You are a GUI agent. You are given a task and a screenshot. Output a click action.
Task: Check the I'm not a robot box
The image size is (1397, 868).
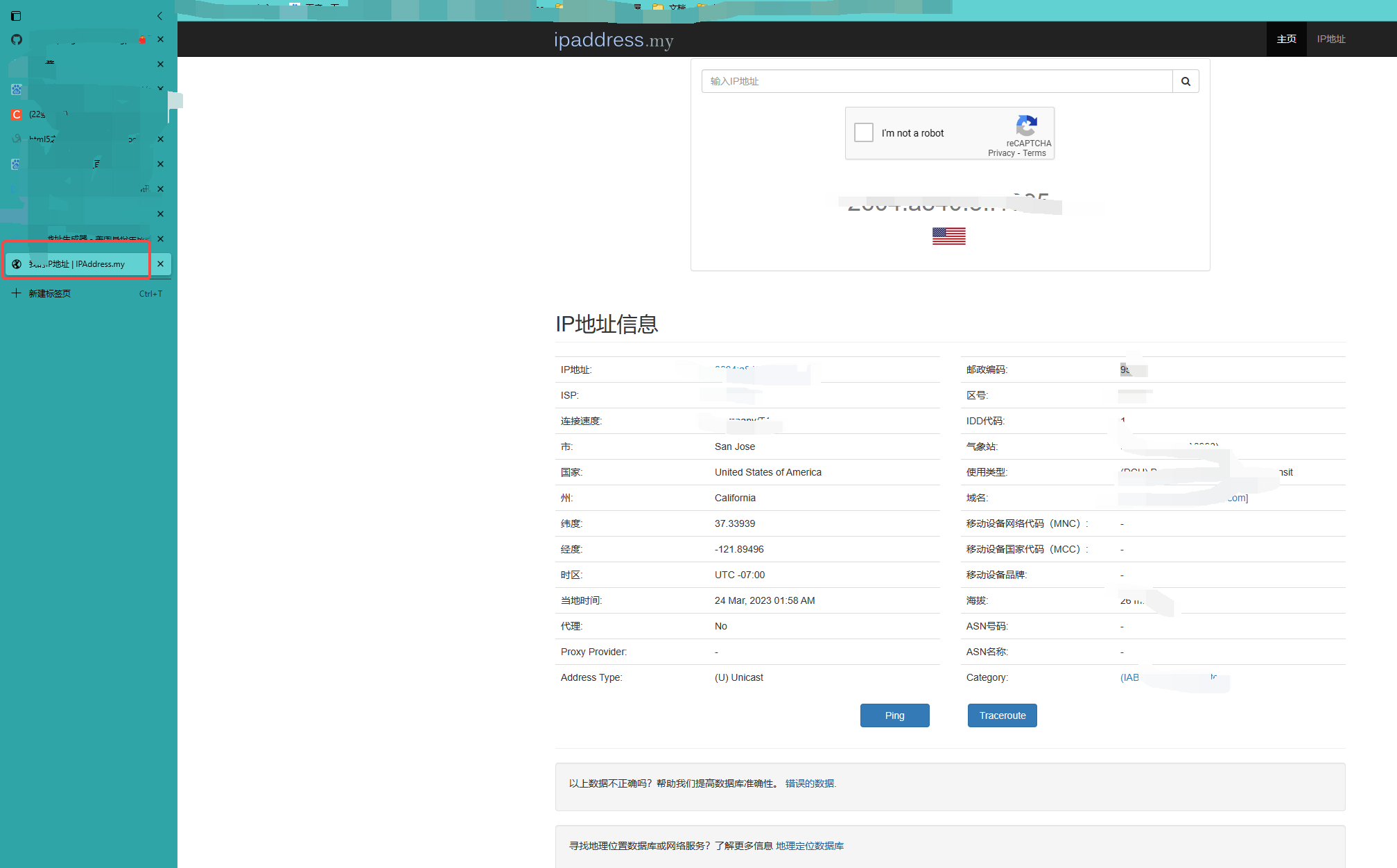(x=863, y=132)
